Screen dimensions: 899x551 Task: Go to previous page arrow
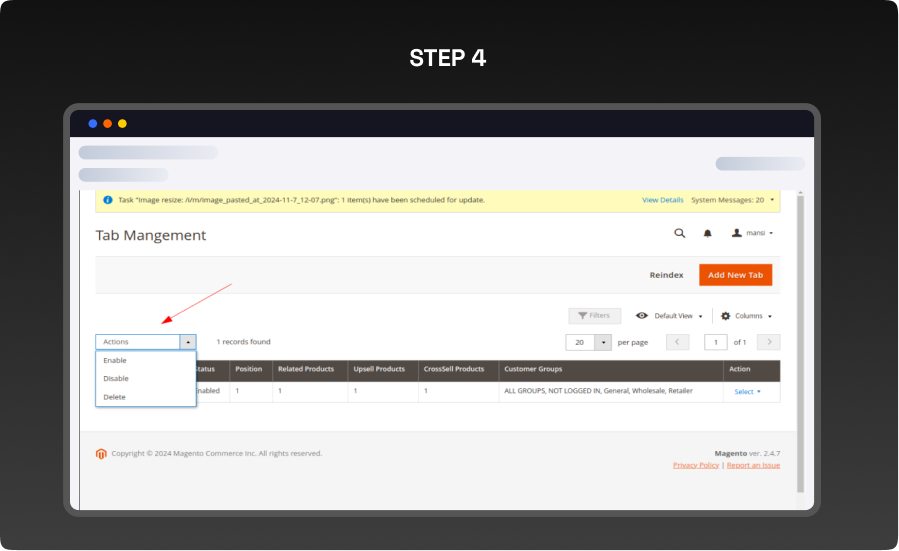pyautogui.click(x=677, y=342)
